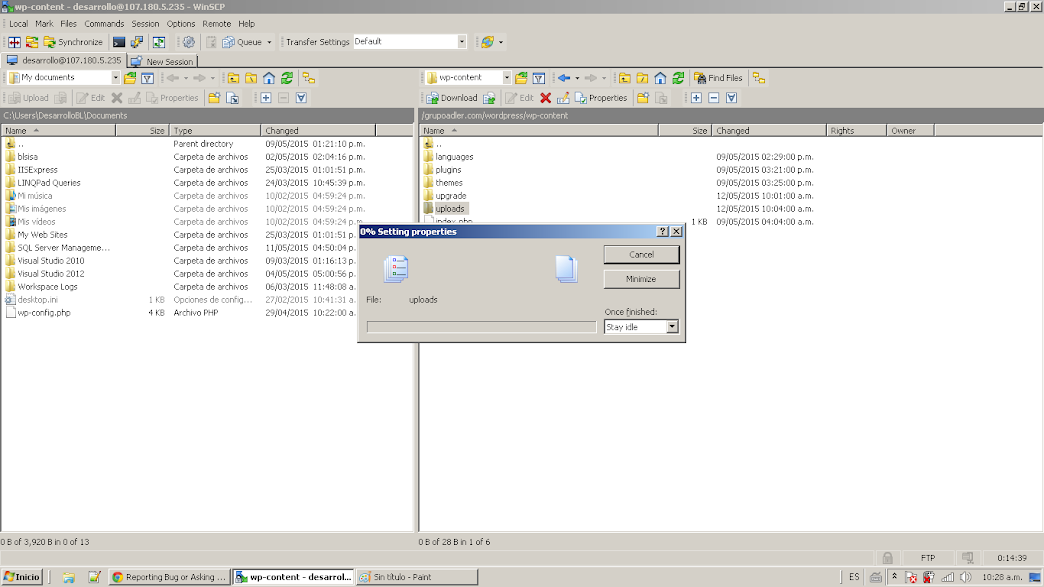Open the Transfer Settings Default dropdown

click(x=461, y=42)
